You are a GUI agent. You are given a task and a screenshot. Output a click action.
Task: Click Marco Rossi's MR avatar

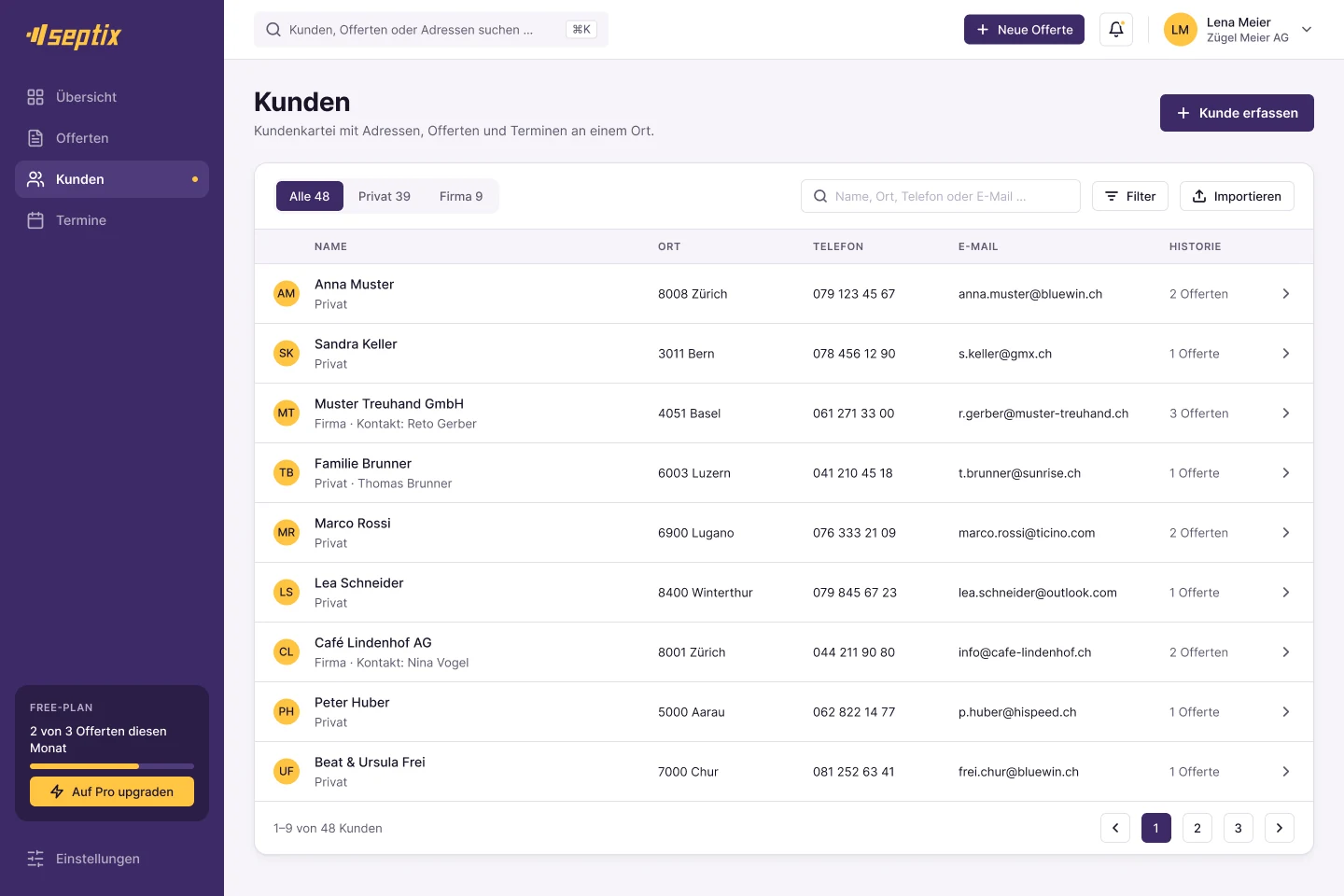coord(287,532)
